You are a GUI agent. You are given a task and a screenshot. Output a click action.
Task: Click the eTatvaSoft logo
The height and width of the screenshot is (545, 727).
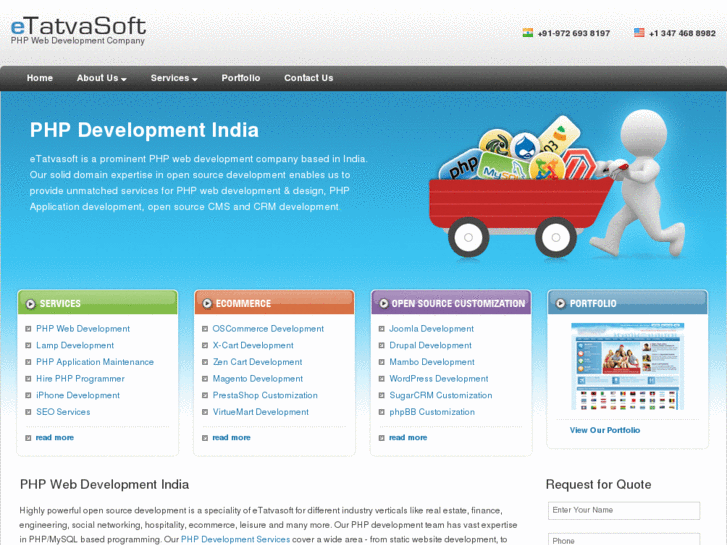tap(78, 30)
